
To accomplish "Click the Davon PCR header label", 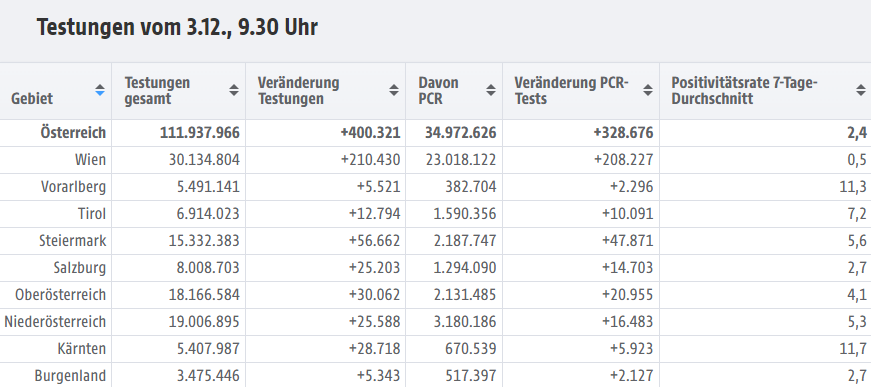I will click(438, 91).
